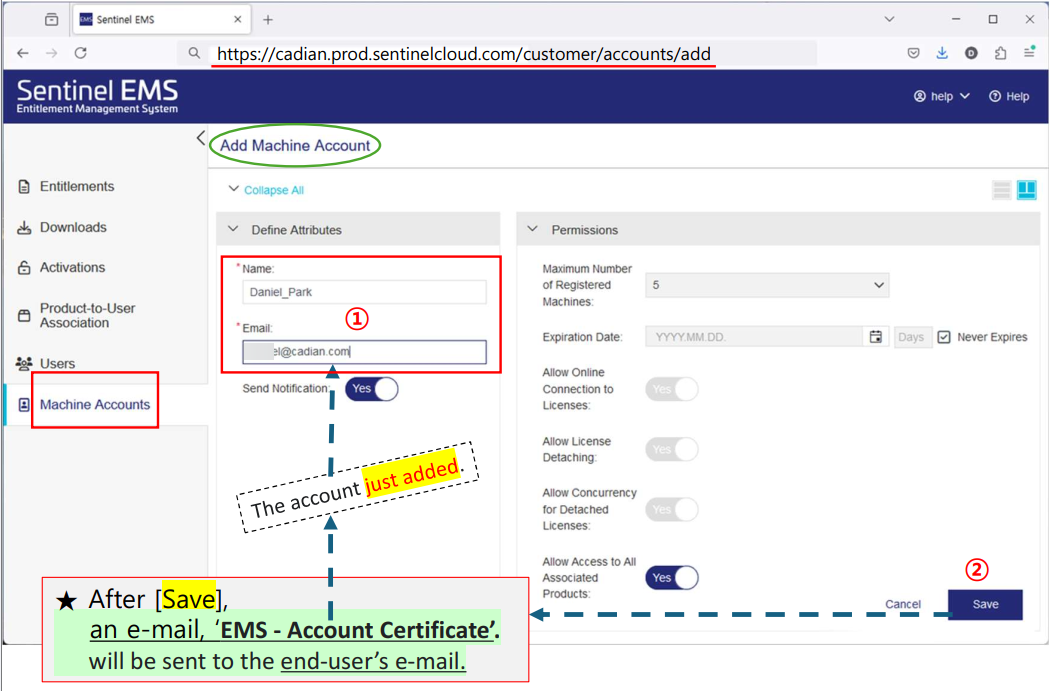
Task: Open Activations in the sidebar
Action: click(x=72, y=268)
